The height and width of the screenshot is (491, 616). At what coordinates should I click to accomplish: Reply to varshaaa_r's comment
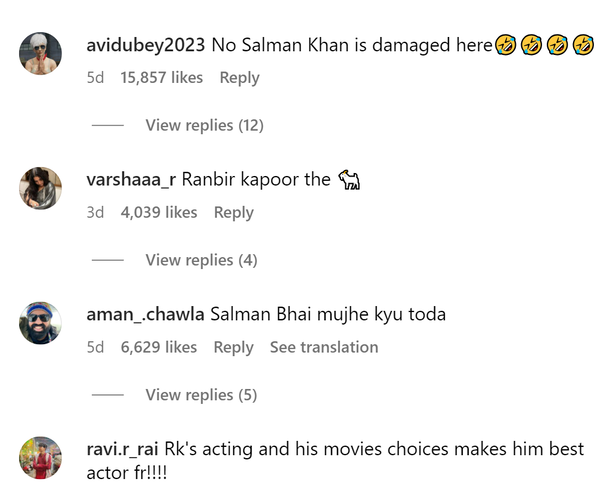point(234,212)
